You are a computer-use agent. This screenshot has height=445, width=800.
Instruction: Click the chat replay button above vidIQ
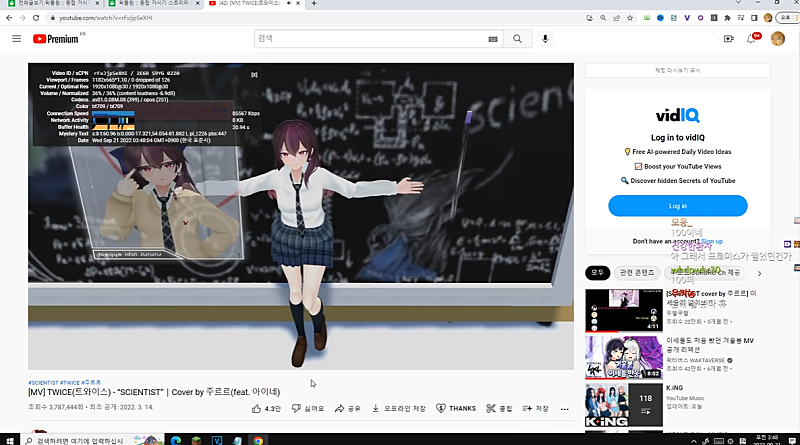tap(678, 70)
